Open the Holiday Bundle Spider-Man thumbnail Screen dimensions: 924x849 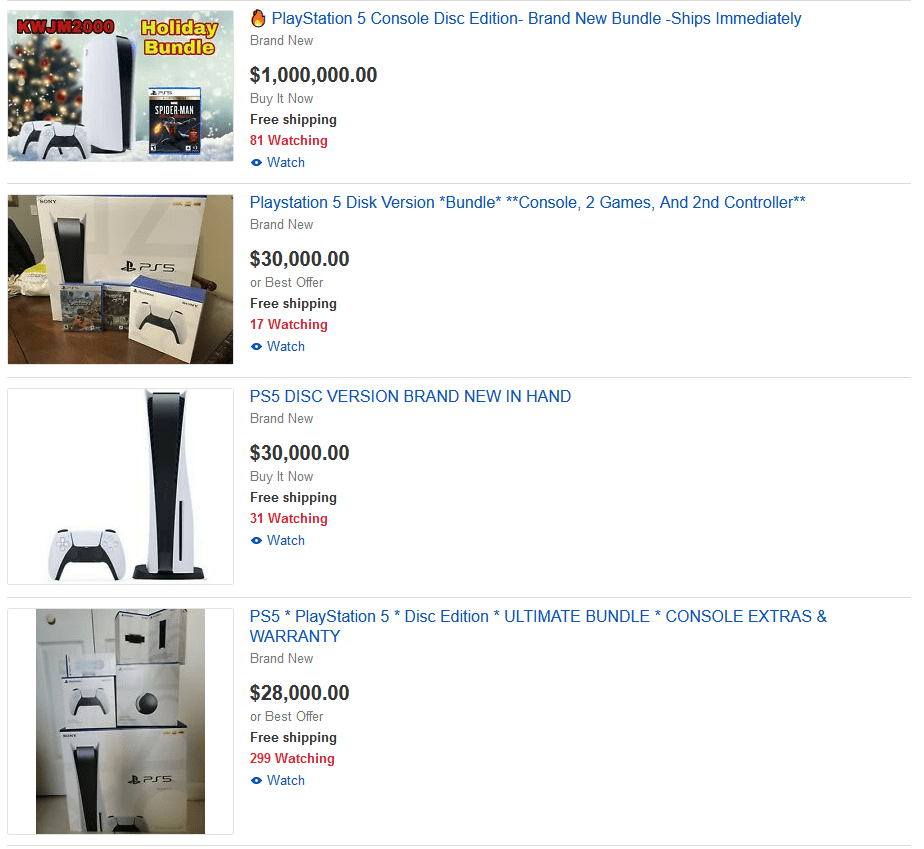point(120,86)
